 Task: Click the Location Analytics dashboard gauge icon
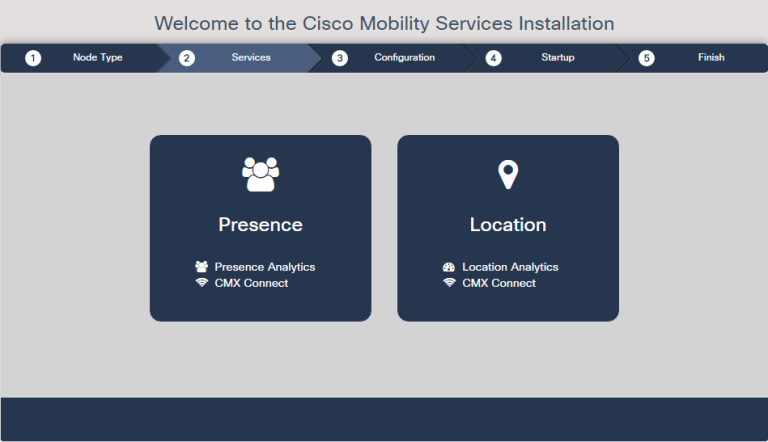449,267
